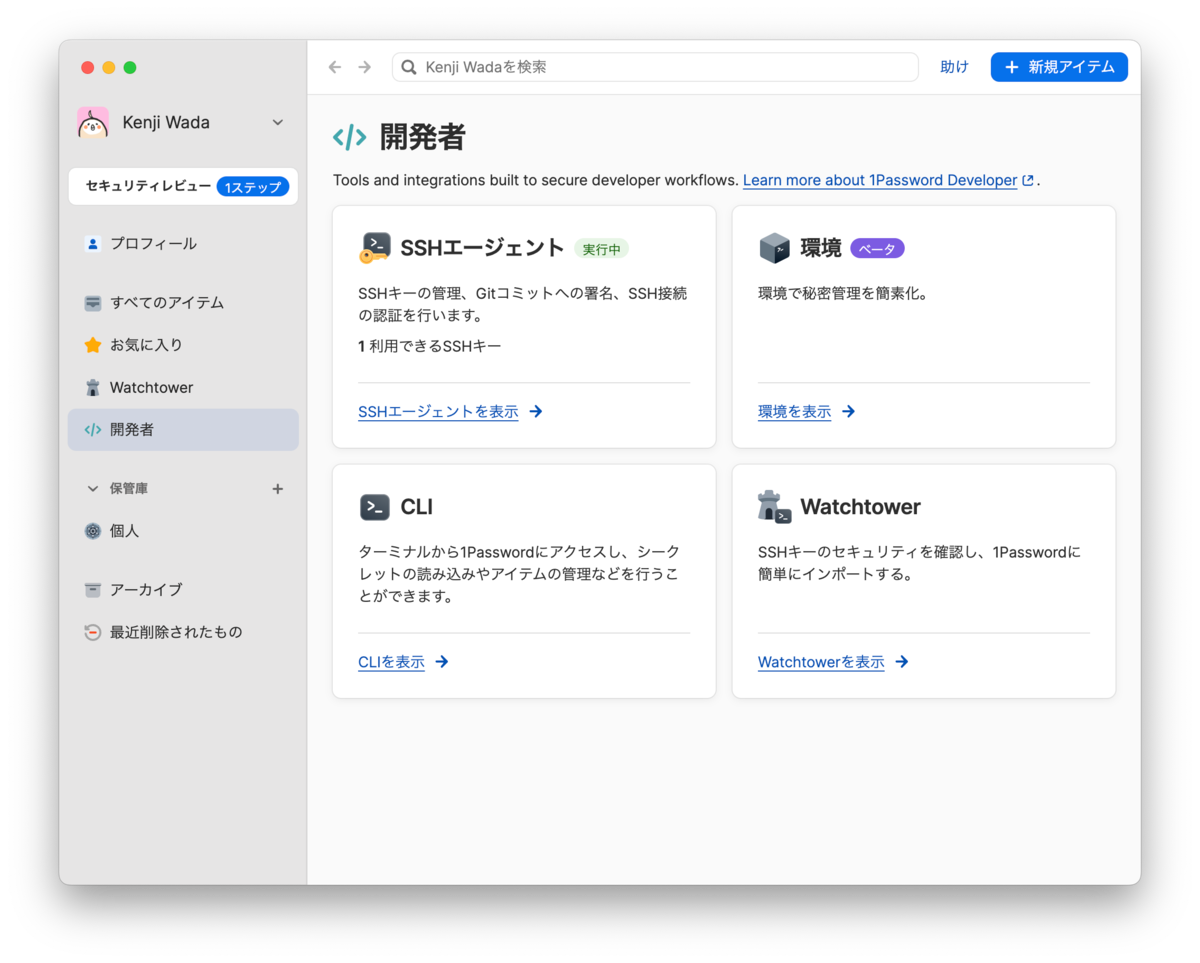Click arrow icon next to Watchtowerを表示
The width and height of the screenshot is (1200, 963).
902,662
